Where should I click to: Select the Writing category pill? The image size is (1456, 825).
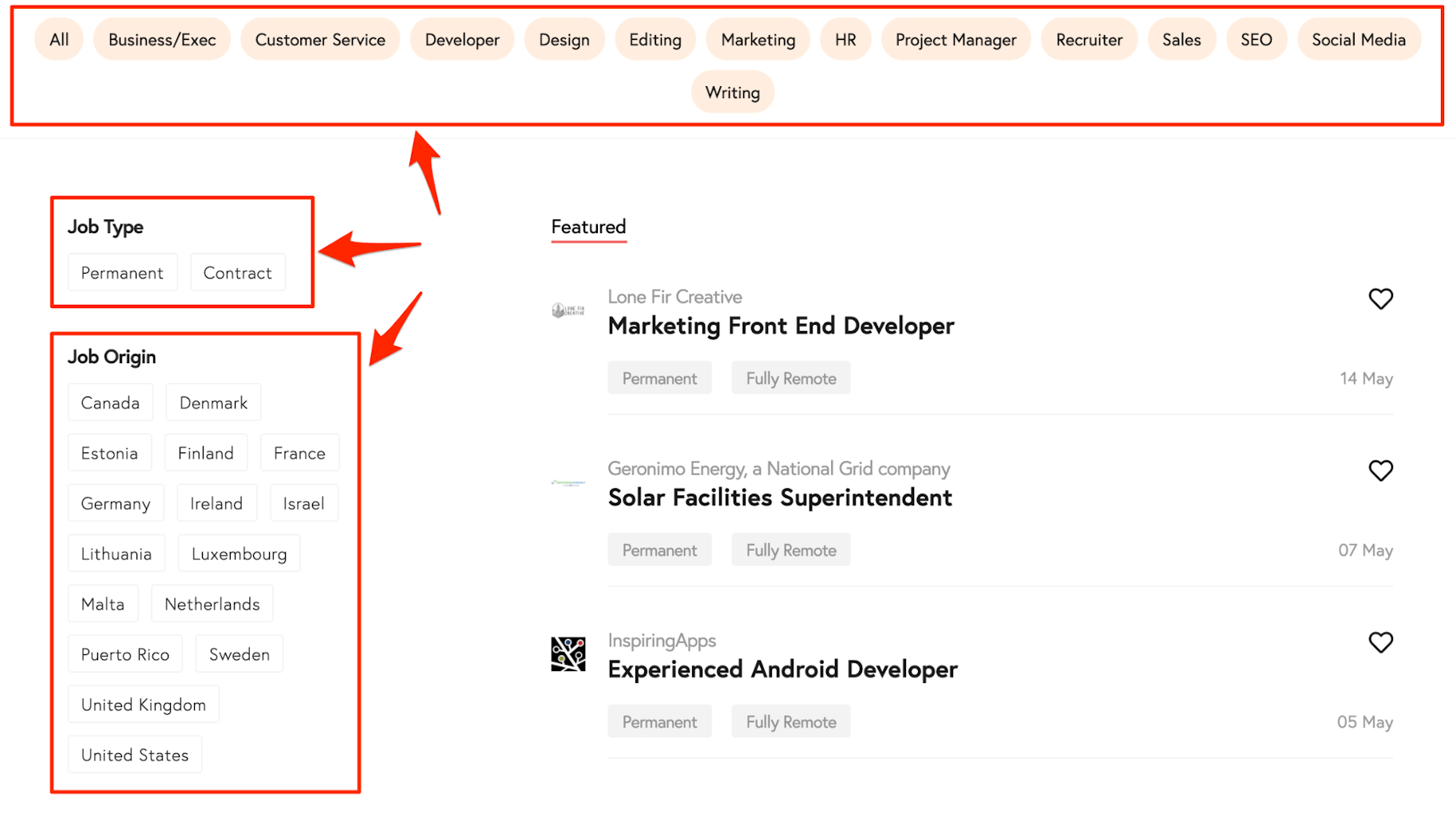pos(732,93)
